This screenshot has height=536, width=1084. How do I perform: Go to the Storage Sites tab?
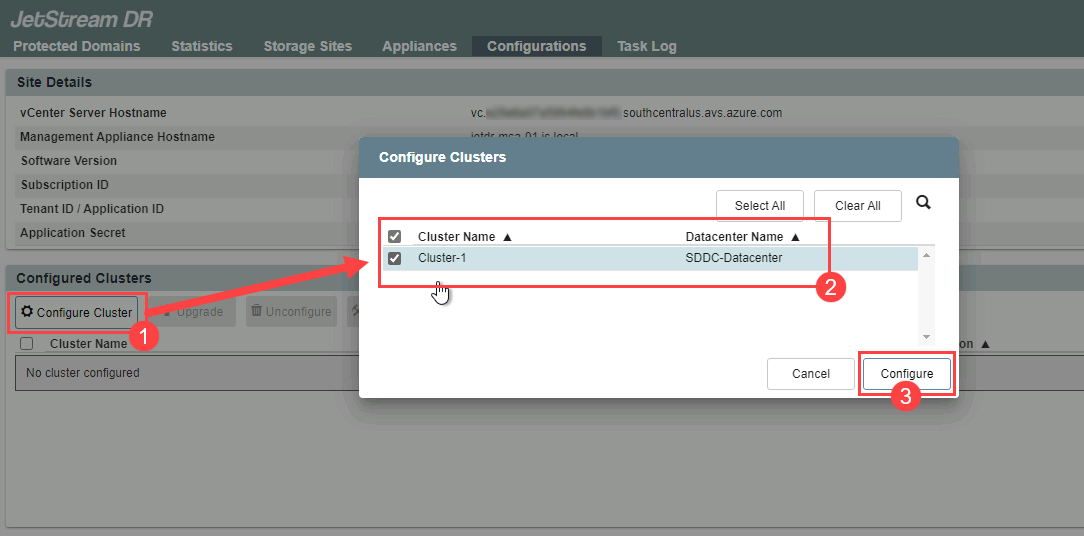click(x=307, y=46)
